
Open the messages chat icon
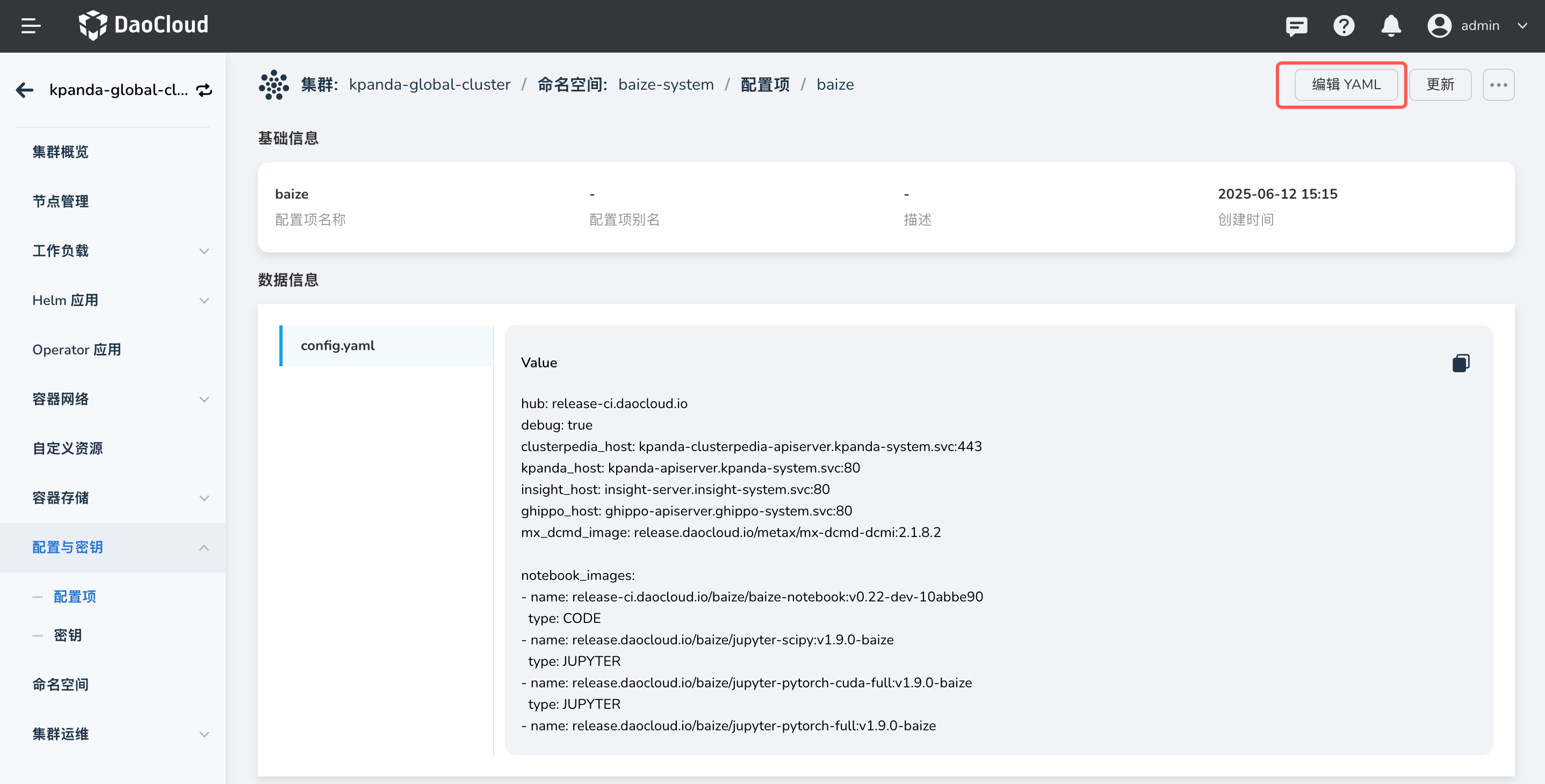tap(1296, 26)
